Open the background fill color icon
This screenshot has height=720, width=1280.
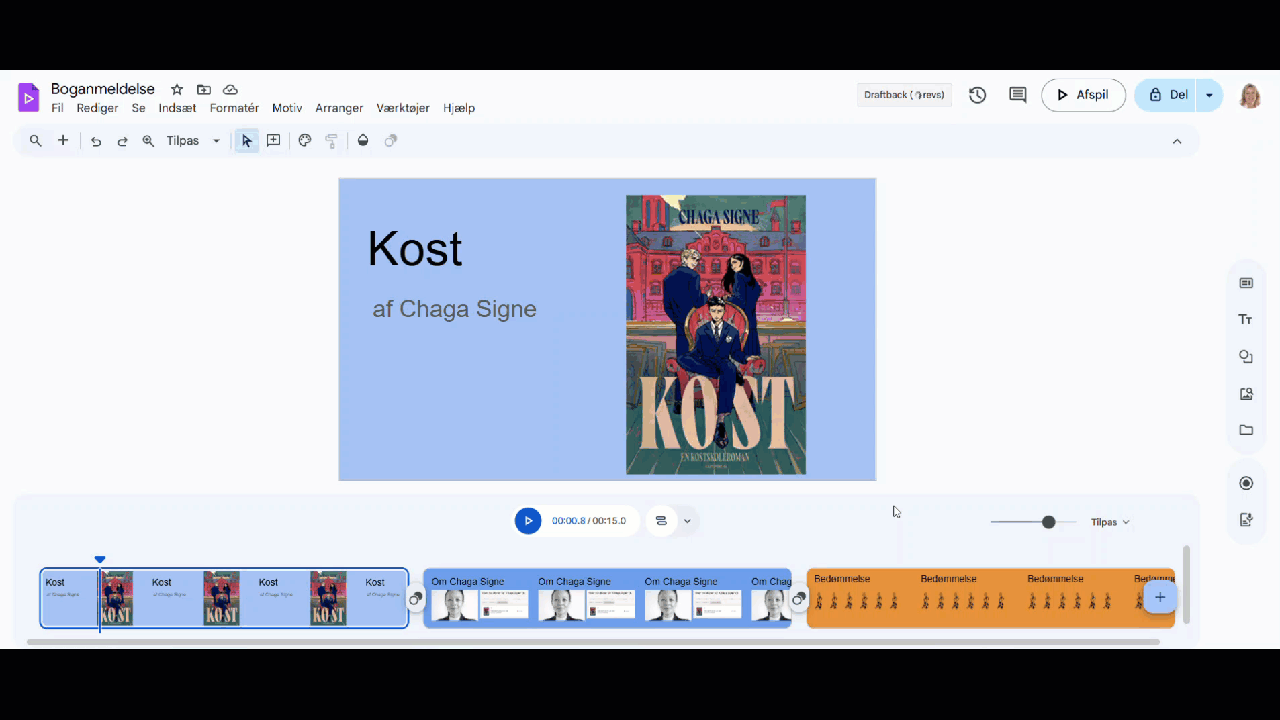coord(363,141)
